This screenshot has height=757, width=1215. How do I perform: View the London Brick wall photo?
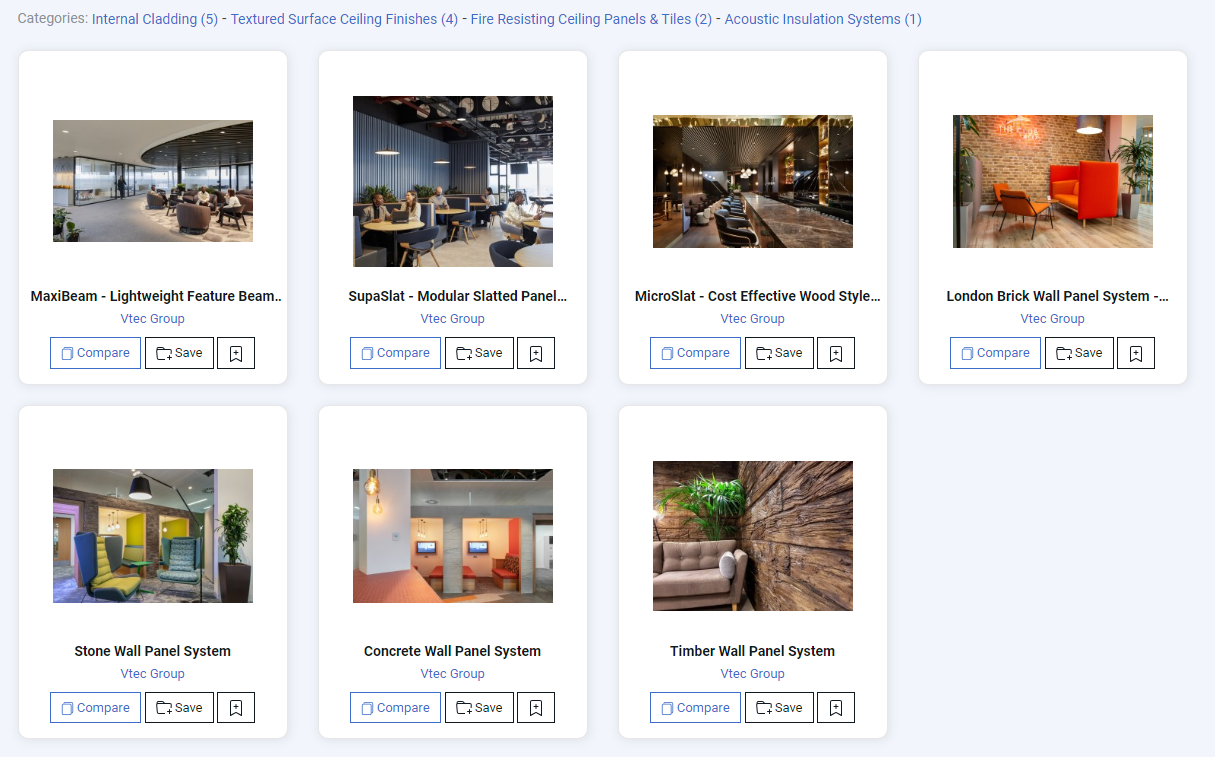coord(1053,181)
